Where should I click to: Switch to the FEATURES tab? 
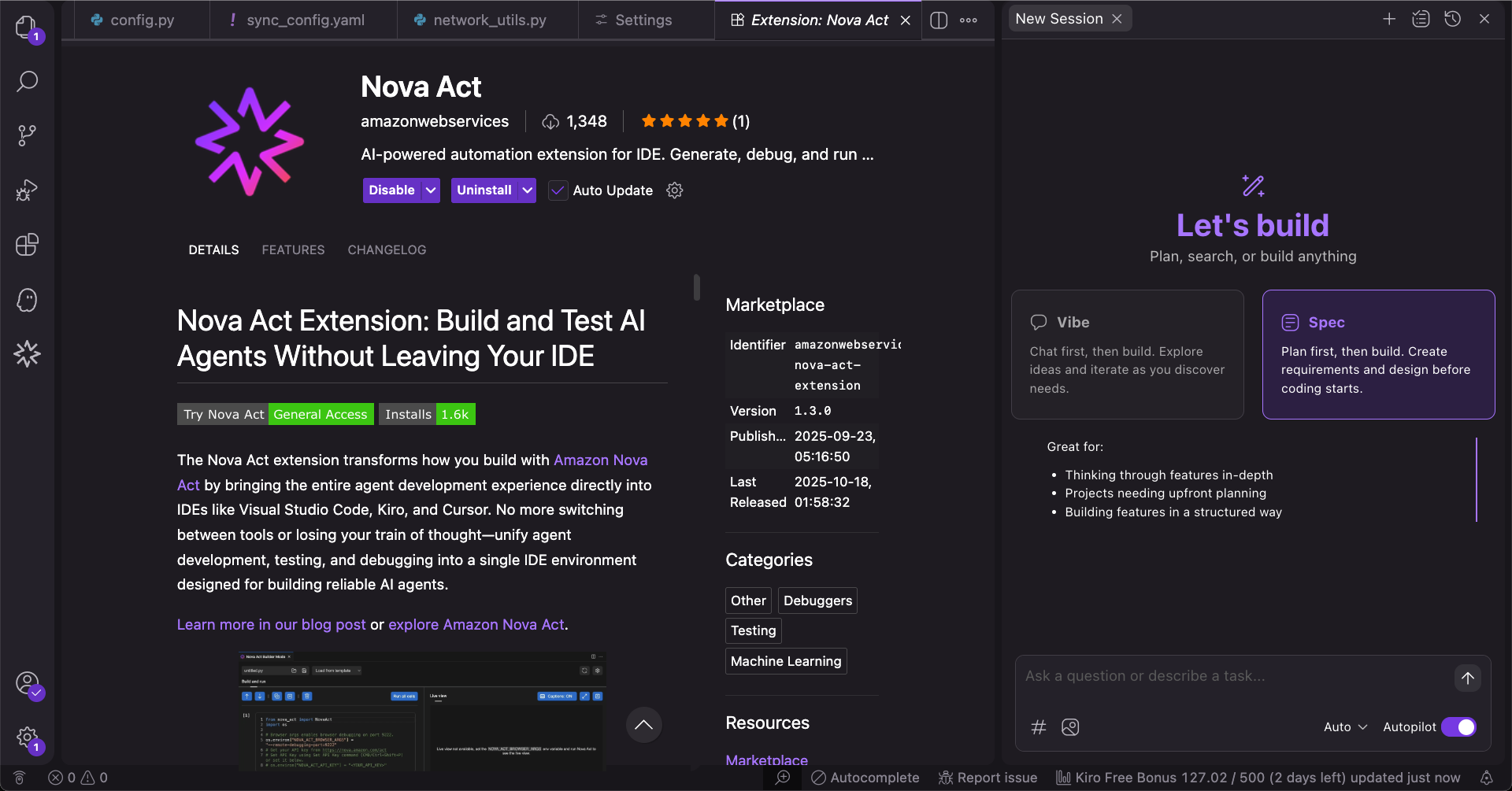click(x=293, y=249)
